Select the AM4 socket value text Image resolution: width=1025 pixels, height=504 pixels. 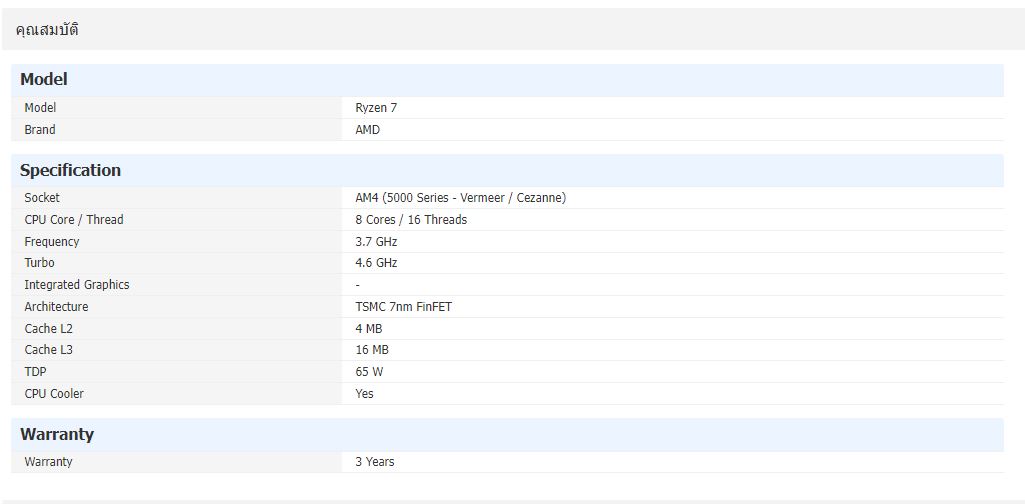(x=460, y=198)
